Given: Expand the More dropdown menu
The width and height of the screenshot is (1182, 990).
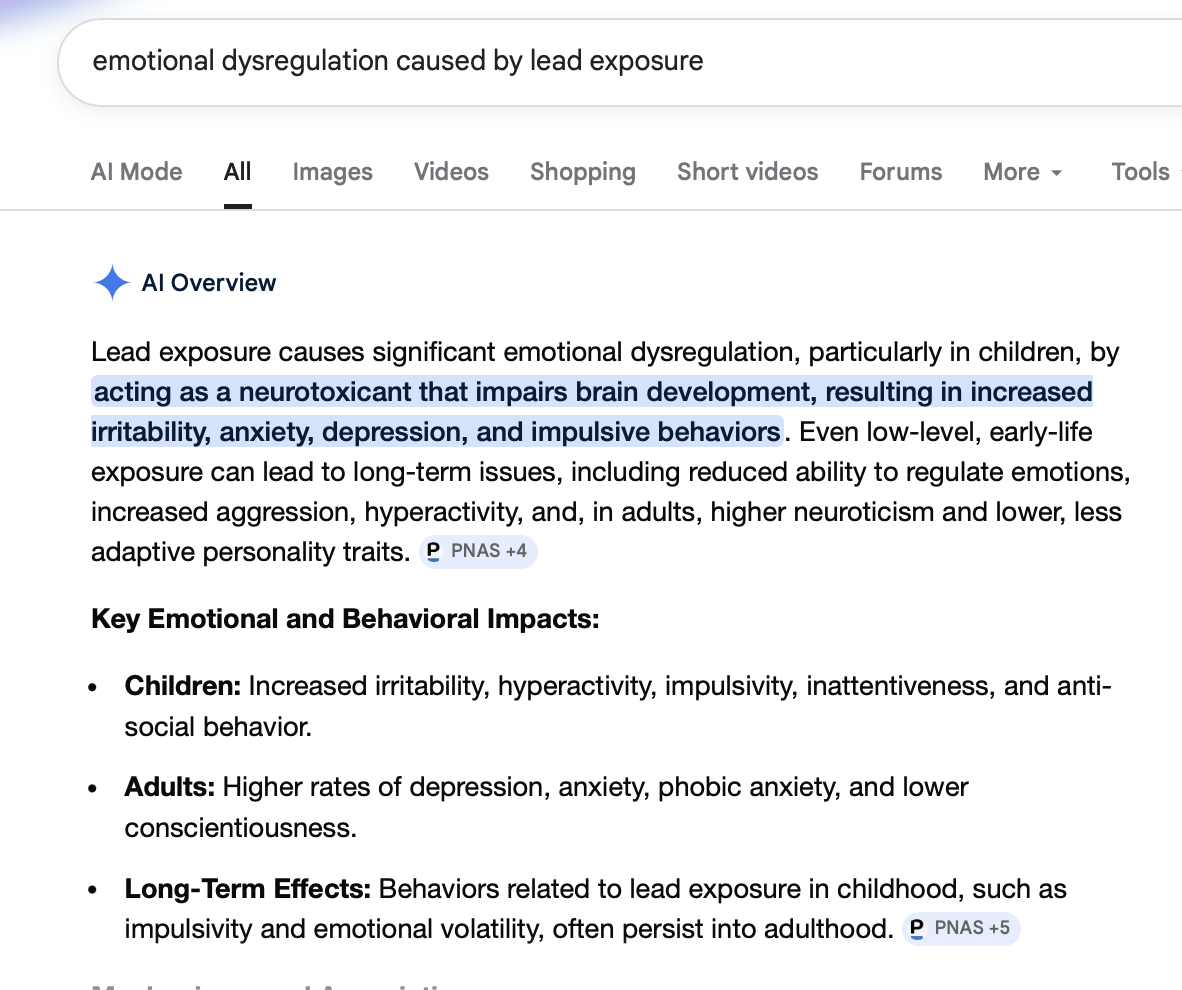Looking at the screenshot, I should 1022,172.
